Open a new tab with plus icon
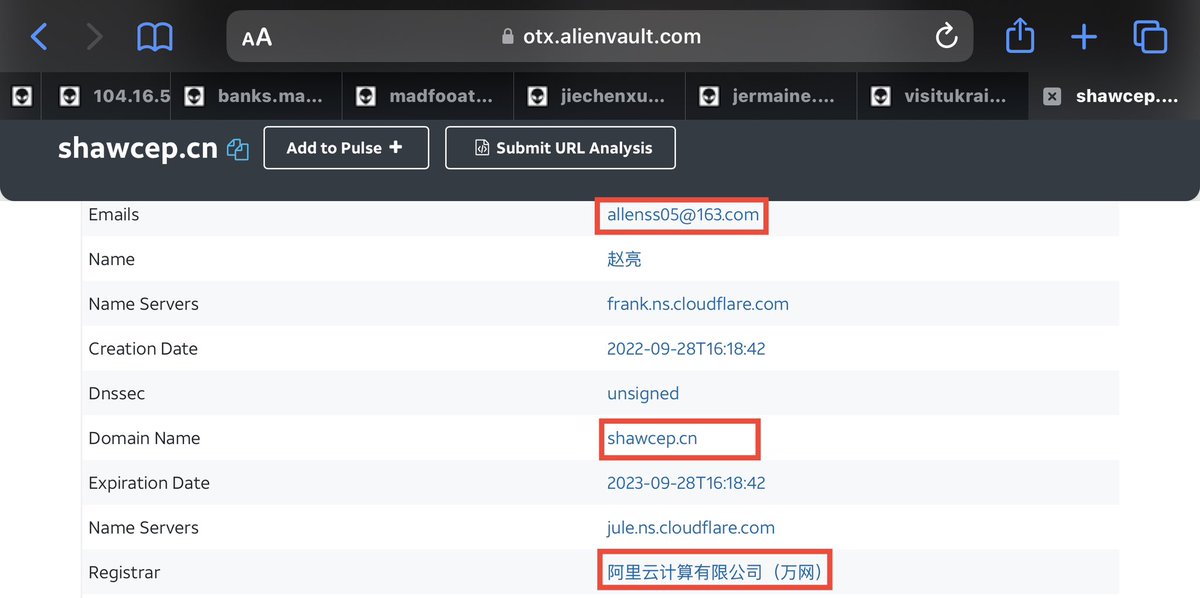 (1083, 37)
